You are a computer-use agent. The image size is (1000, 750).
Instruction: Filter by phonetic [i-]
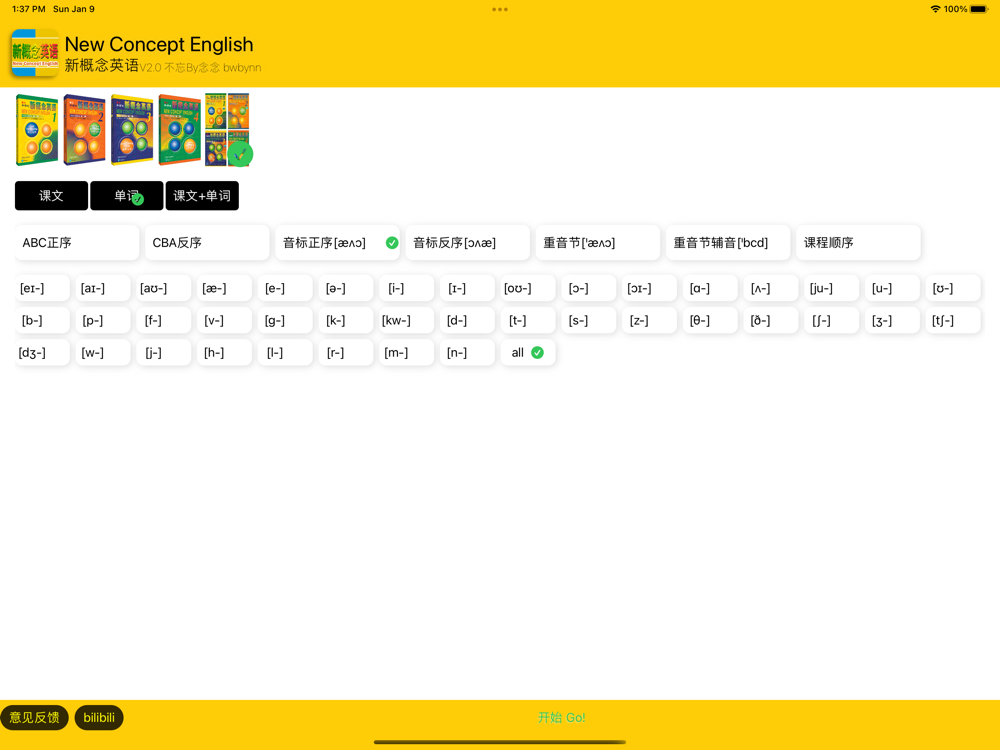pyautogui.click(x=406, y=288)
